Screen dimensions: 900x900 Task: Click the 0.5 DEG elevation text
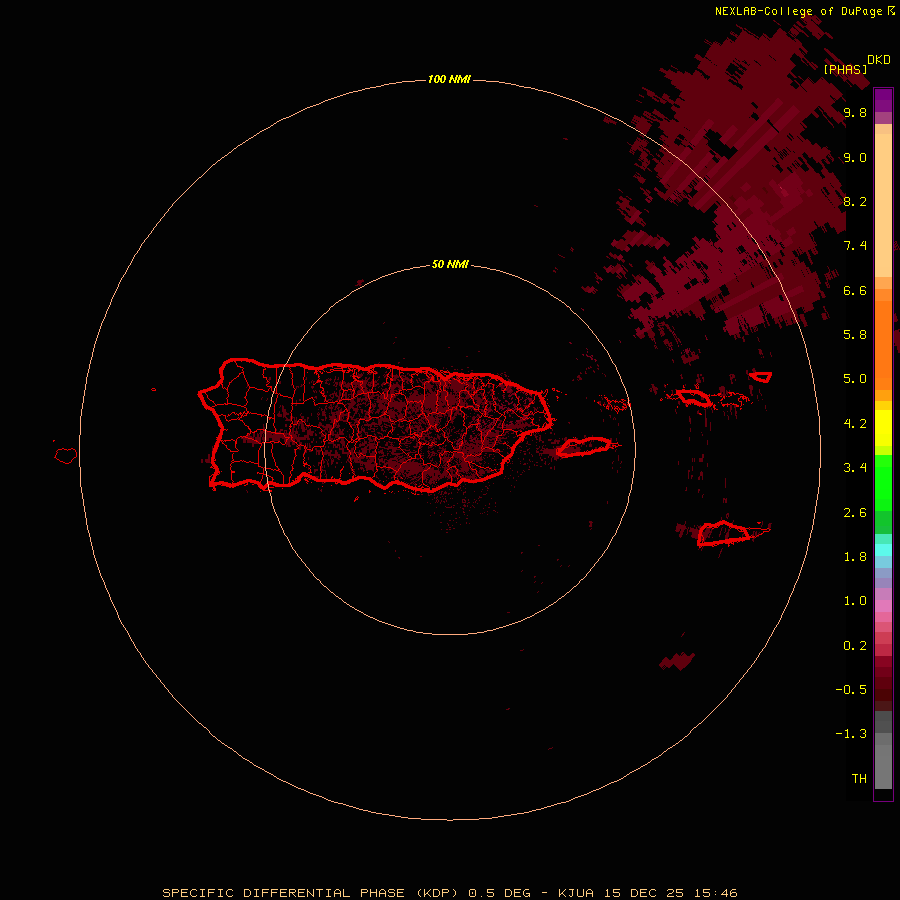tap(499, 893)
